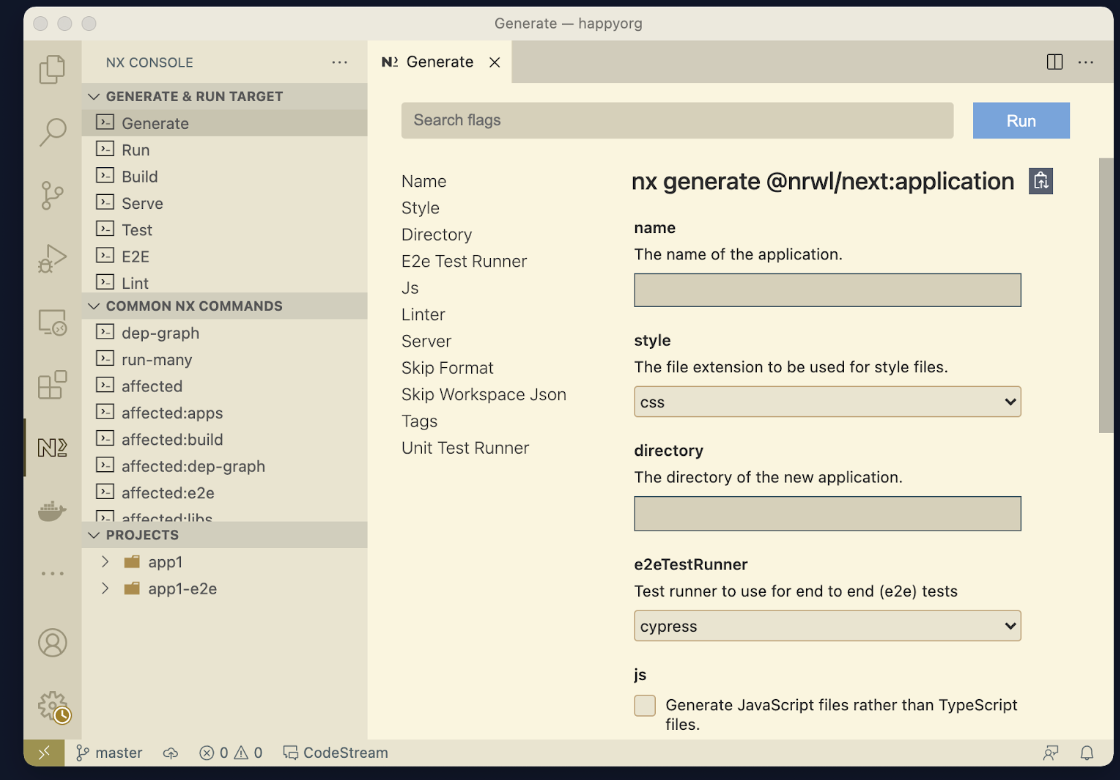Open the Search view icon
1120x780 pixels.
point(52,131)
